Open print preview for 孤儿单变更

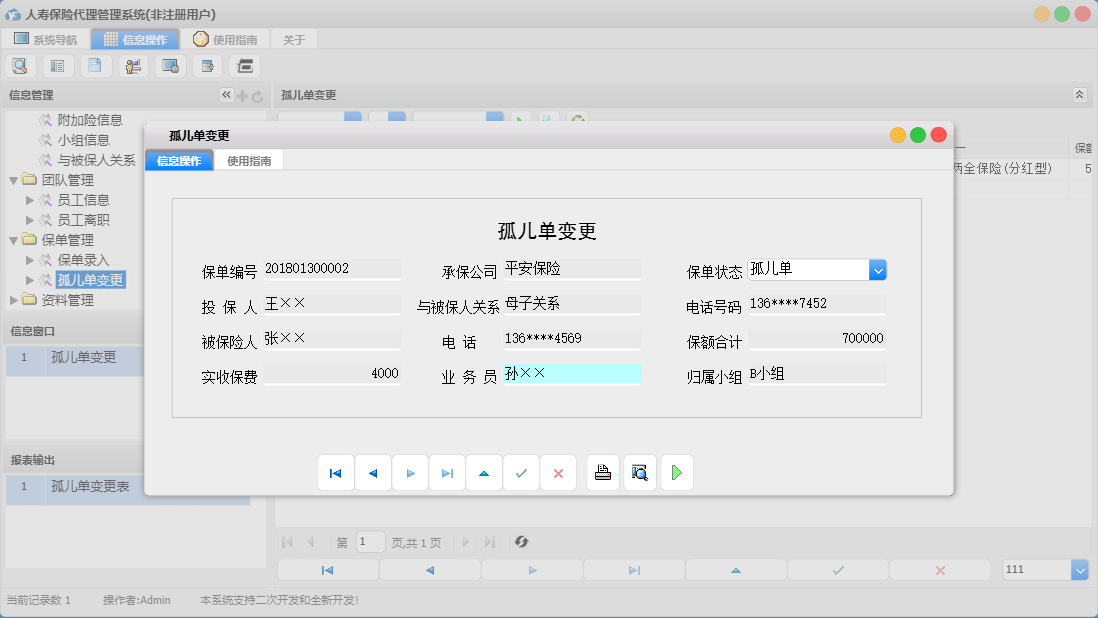coord(639,472)
